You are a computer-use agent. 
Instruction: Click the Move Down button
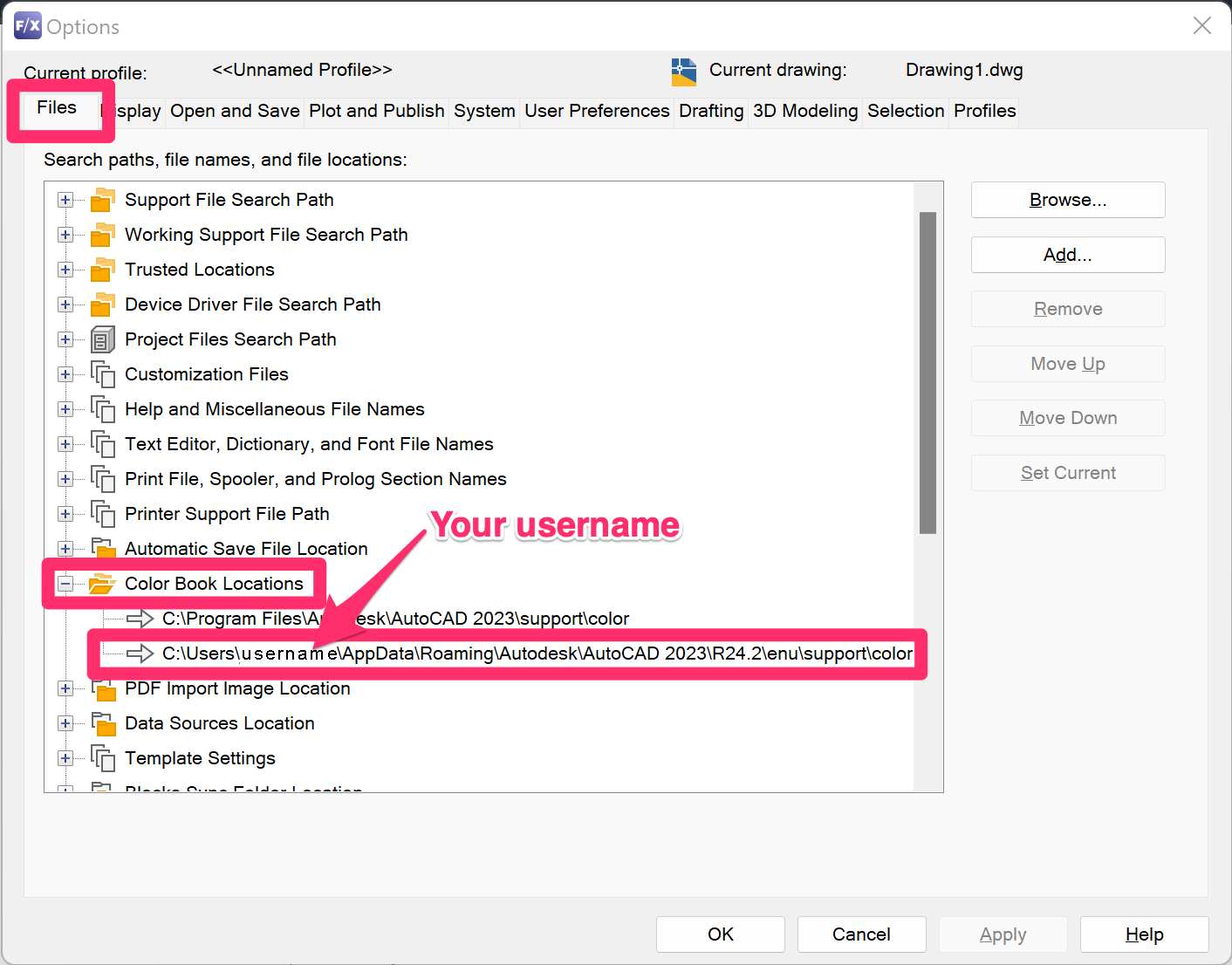1068,418
